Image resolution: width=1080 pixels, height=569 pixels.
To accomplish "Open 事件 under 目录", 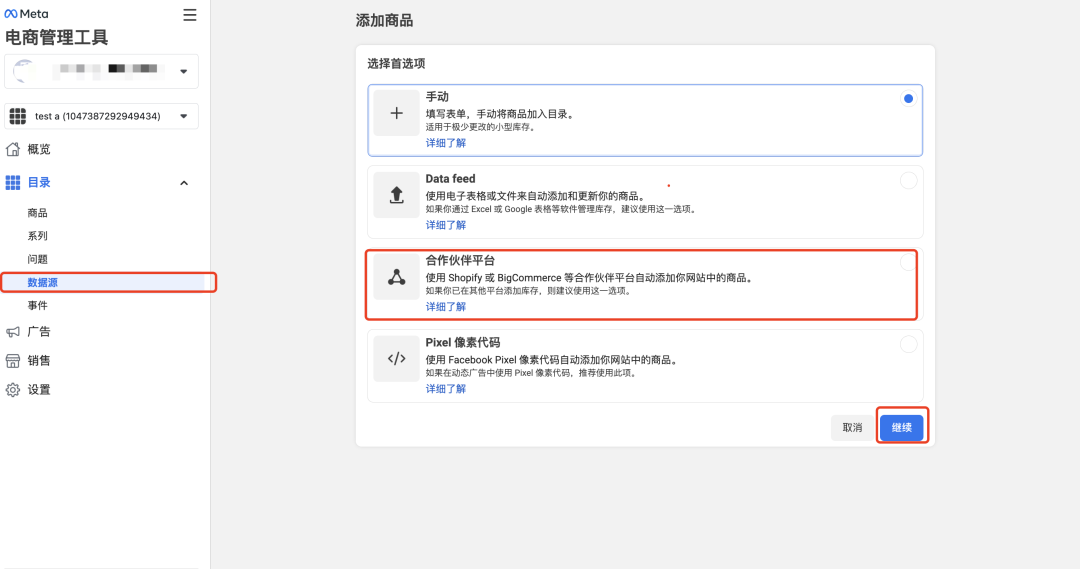I will [37, 305].
